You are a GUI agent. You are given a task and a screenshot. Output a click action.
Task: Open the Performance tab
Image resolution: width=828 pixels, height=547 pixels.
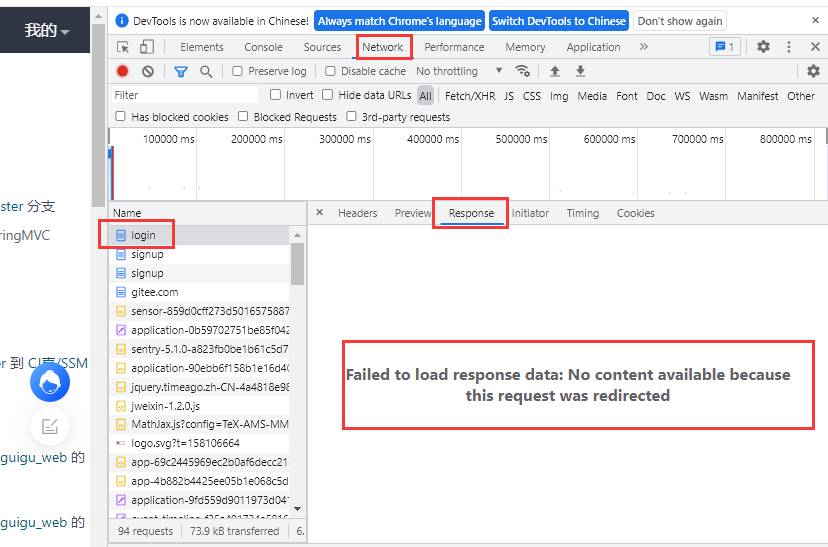coord(454,47)
